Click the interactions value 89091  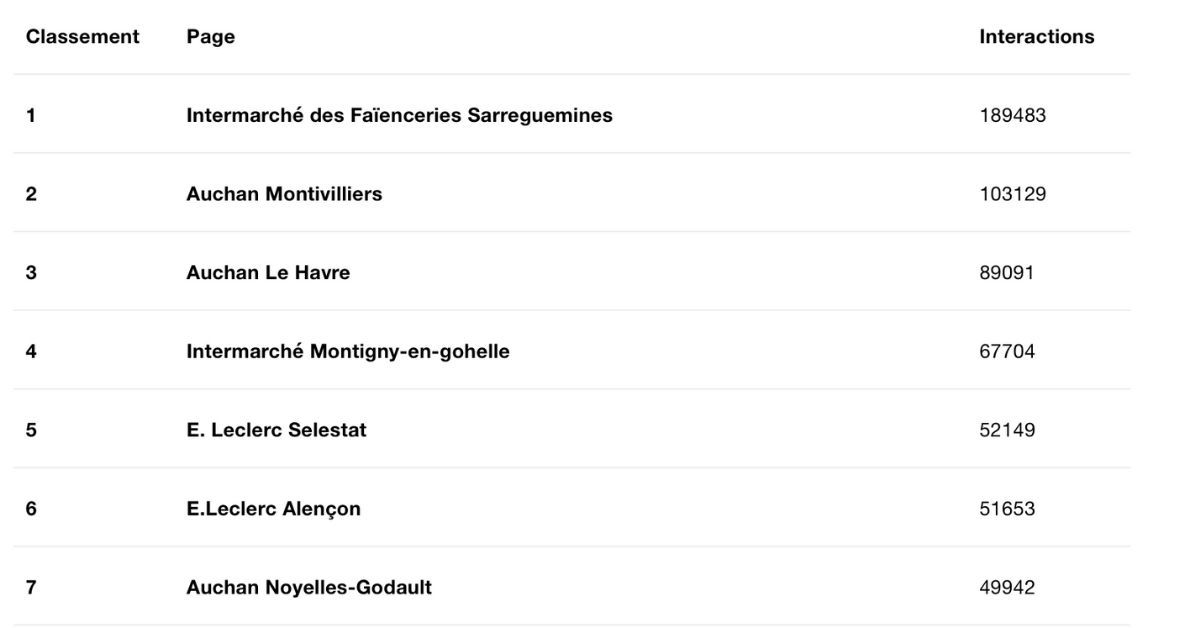1006,272
